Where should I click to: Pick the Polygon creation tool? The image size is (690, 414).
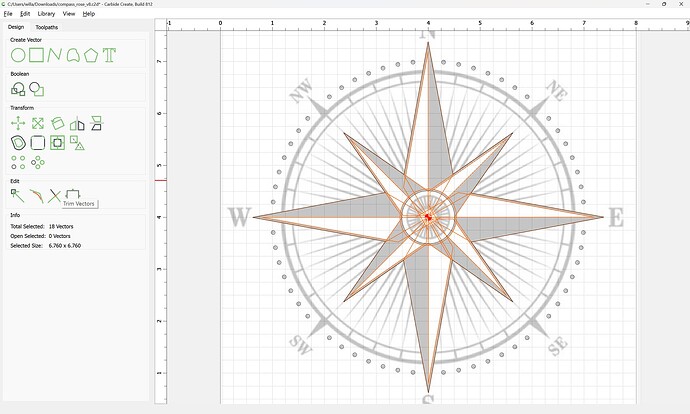pos(91,55)
